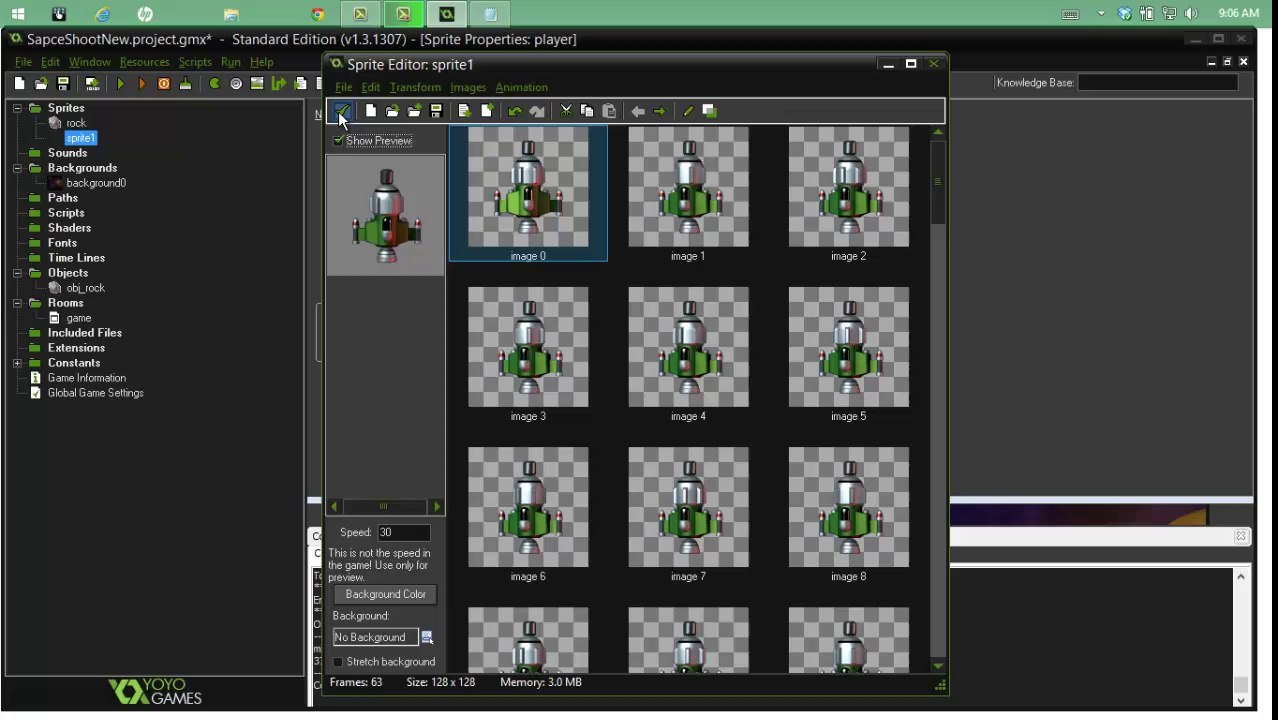Create a sprite with the Pac-Man icon
The image size is (1278, 720).
point(214,84)
